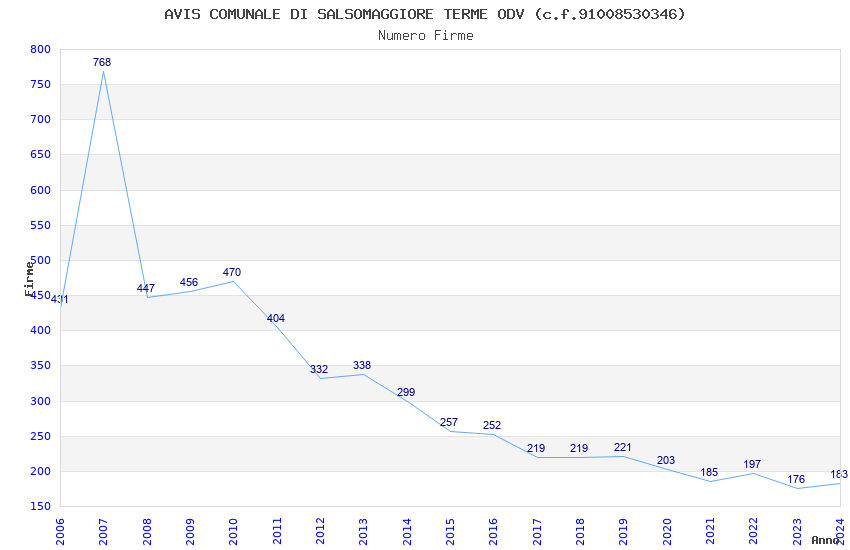Select the 768 data label for 2007
Image resolution: width=850 pixels, height=550 pixels.
pyautogui.click(x=102, y=62)
